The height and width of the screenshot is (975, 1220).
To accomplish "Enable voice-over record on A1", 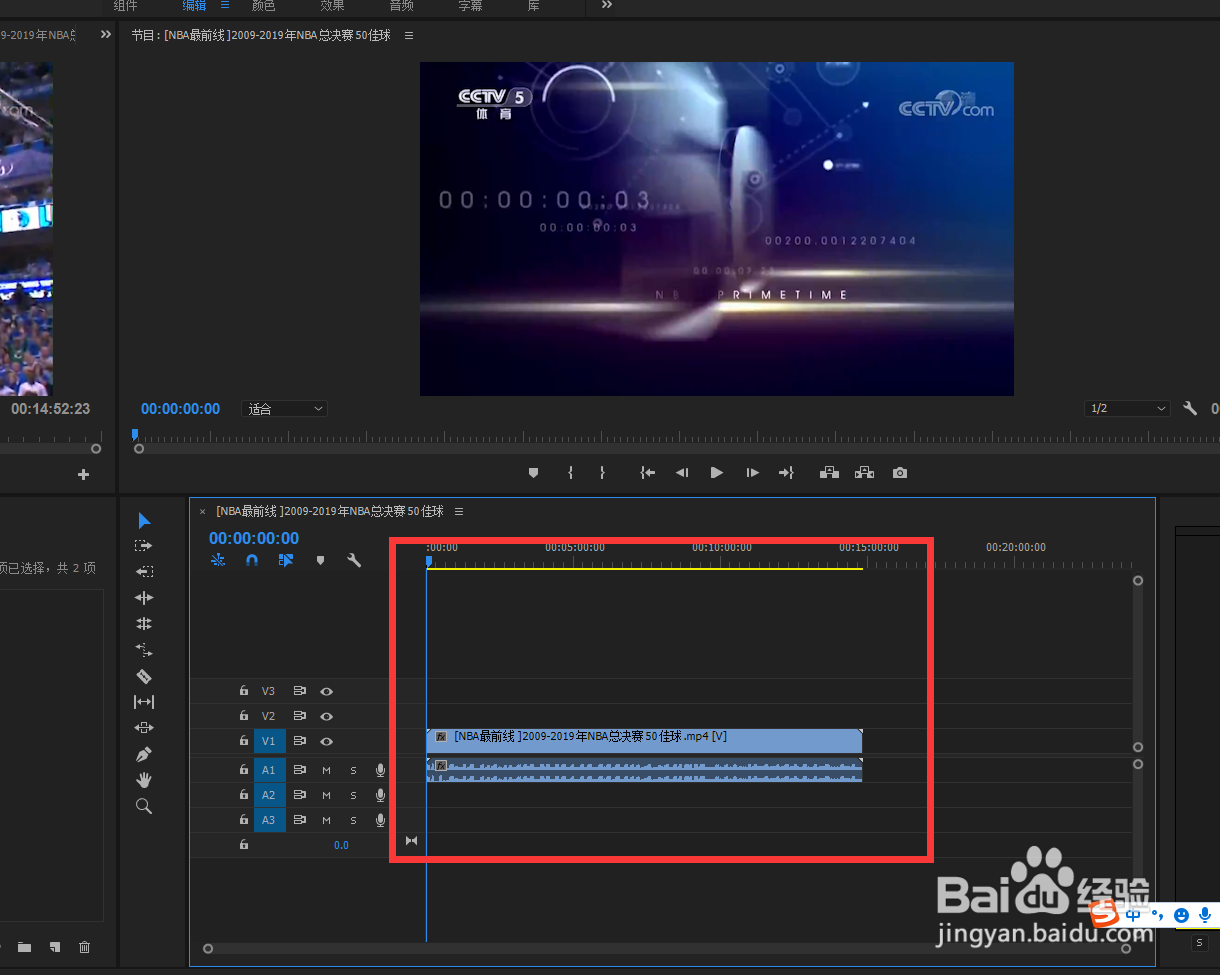I will [380, 770].
